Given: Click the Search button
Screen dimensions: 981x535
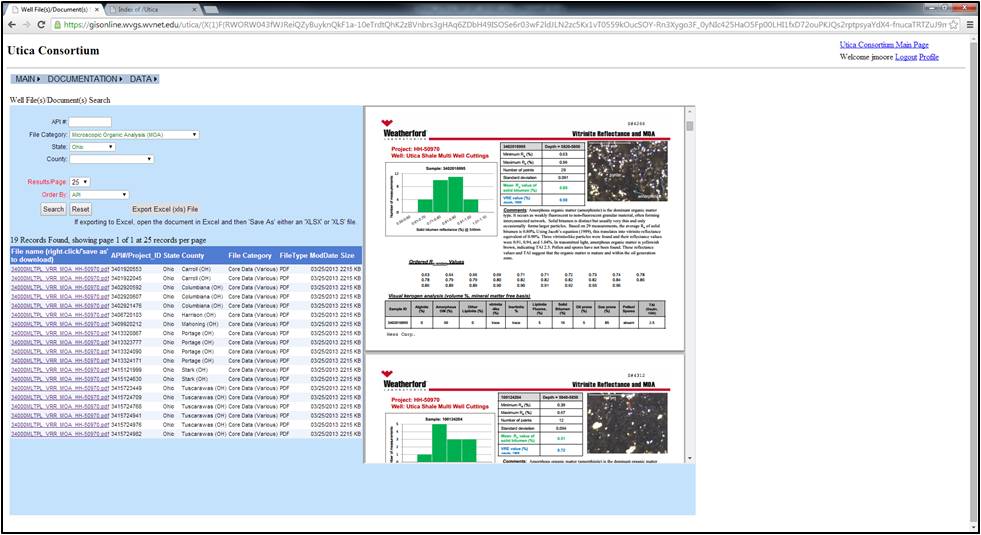Looking at the screenshot, I should 53,209.
